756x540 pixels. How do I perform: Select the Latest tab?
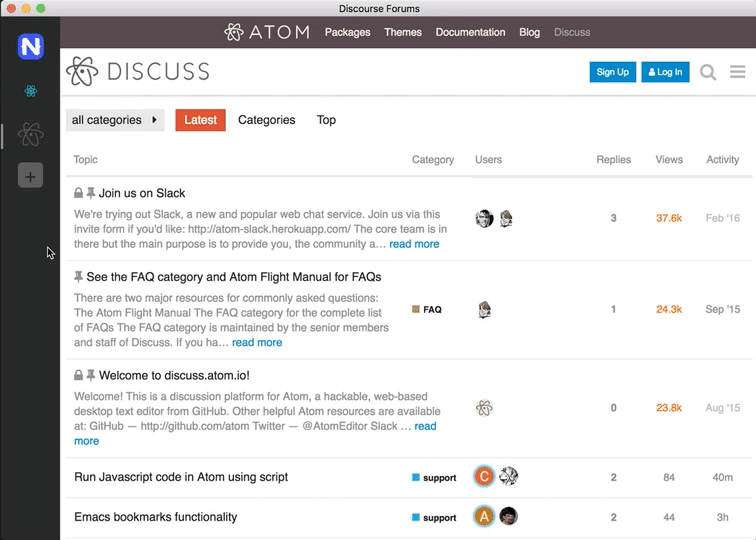point(200,120)
